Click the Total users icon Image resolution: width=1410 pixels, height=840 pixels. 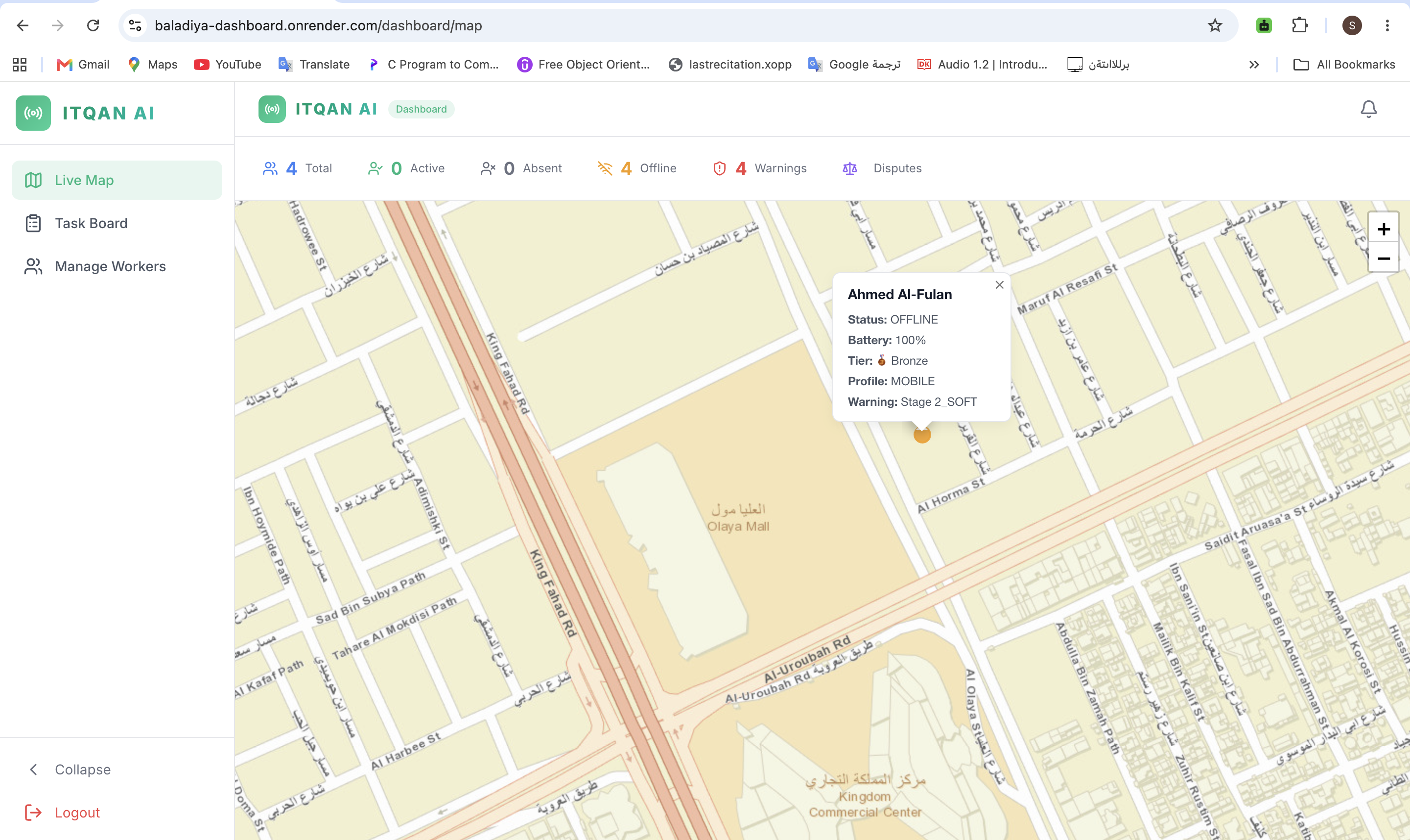[x=271, y=168]
